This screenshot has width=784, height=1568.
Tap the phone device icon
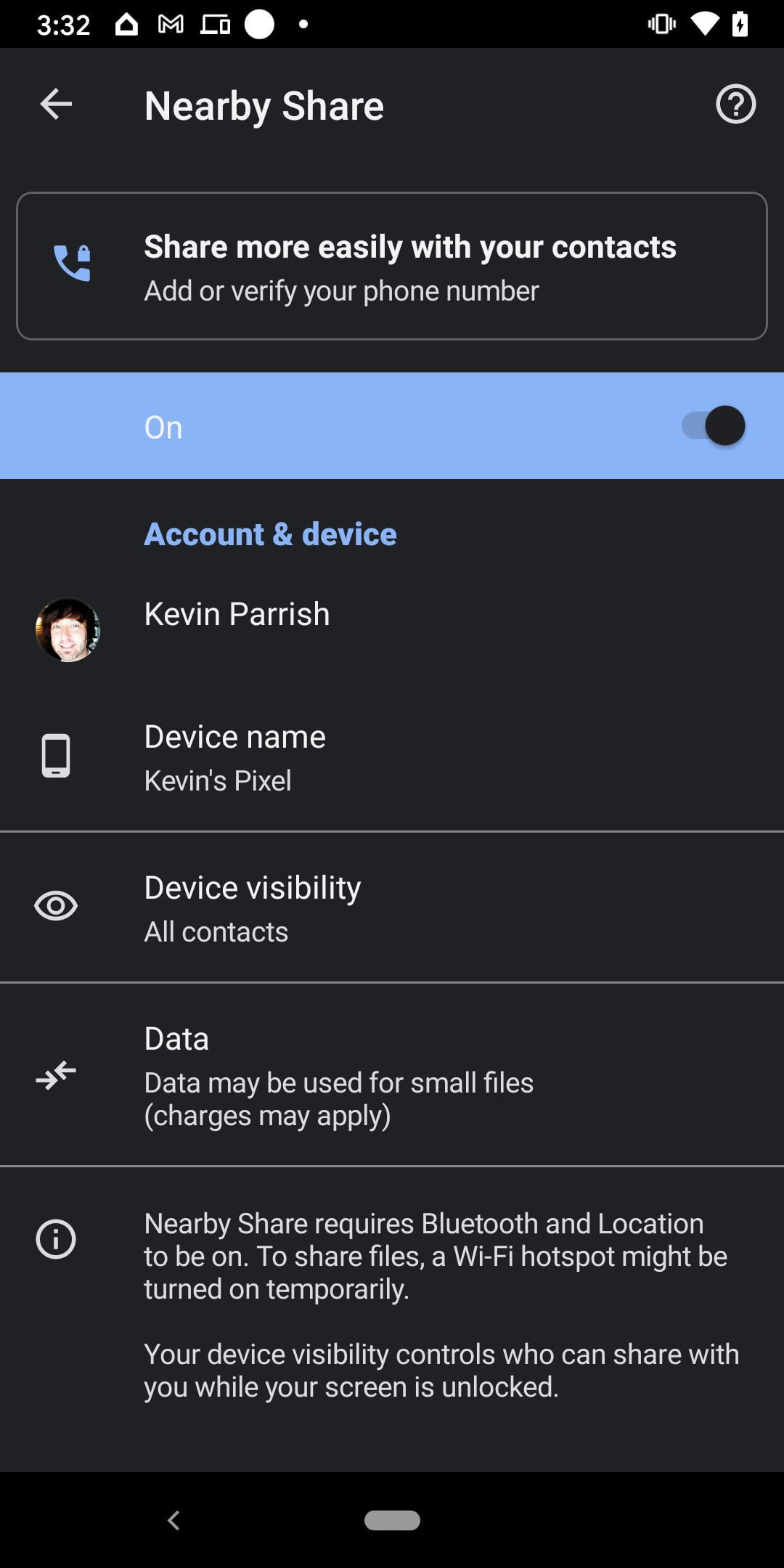[56, 756]
